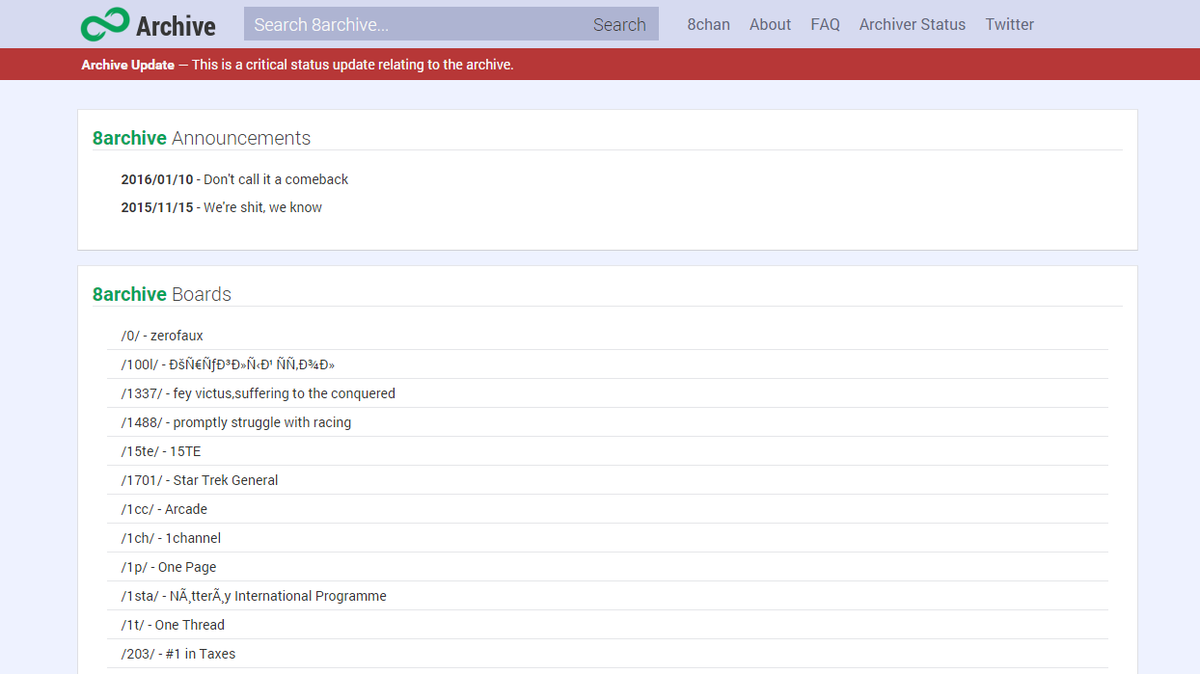Click the Archive site title
Image resolution: width=1200 pixels, height=674 pixels.
176,25
